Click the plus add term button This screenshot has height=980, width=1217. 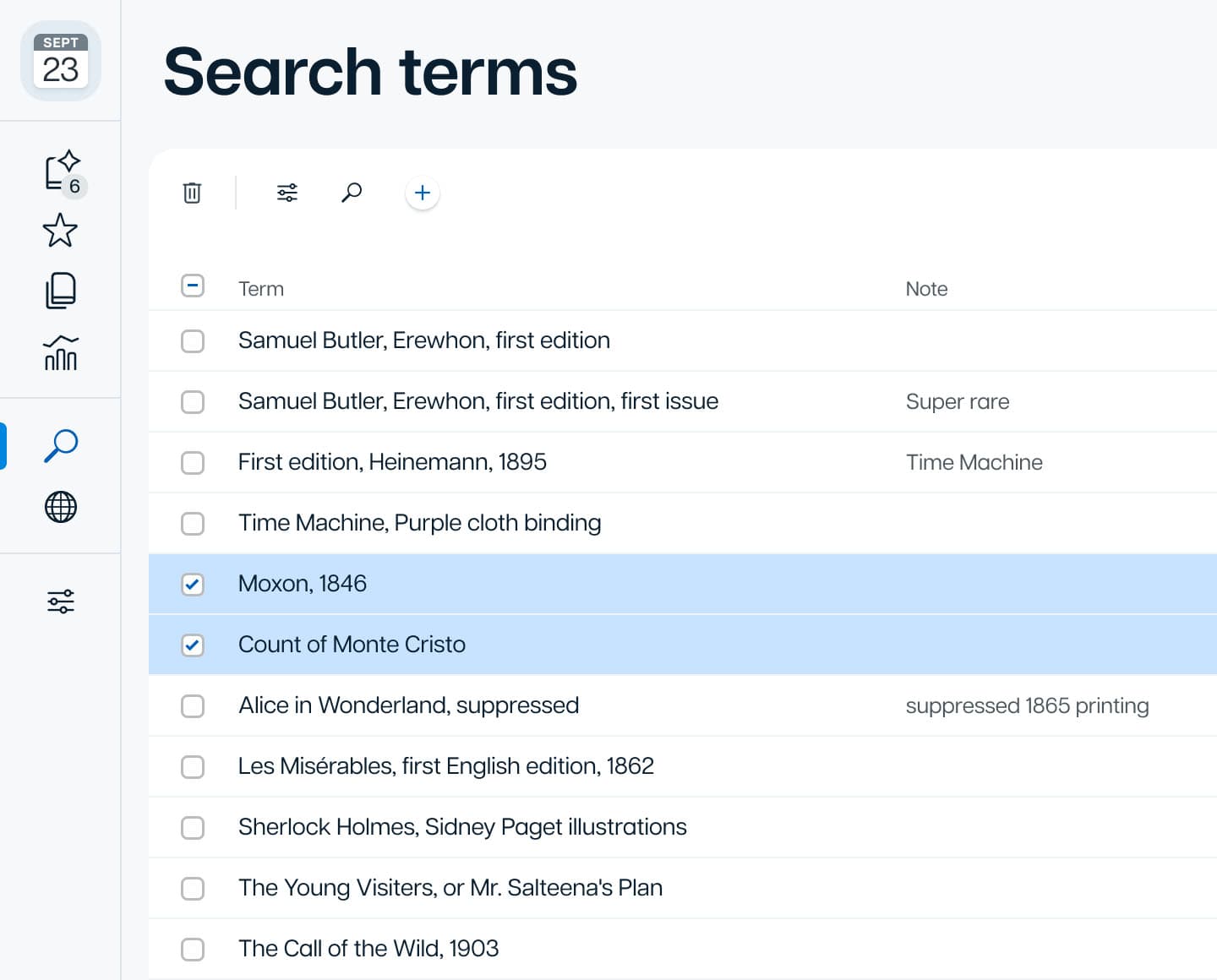tap(423, 193)
